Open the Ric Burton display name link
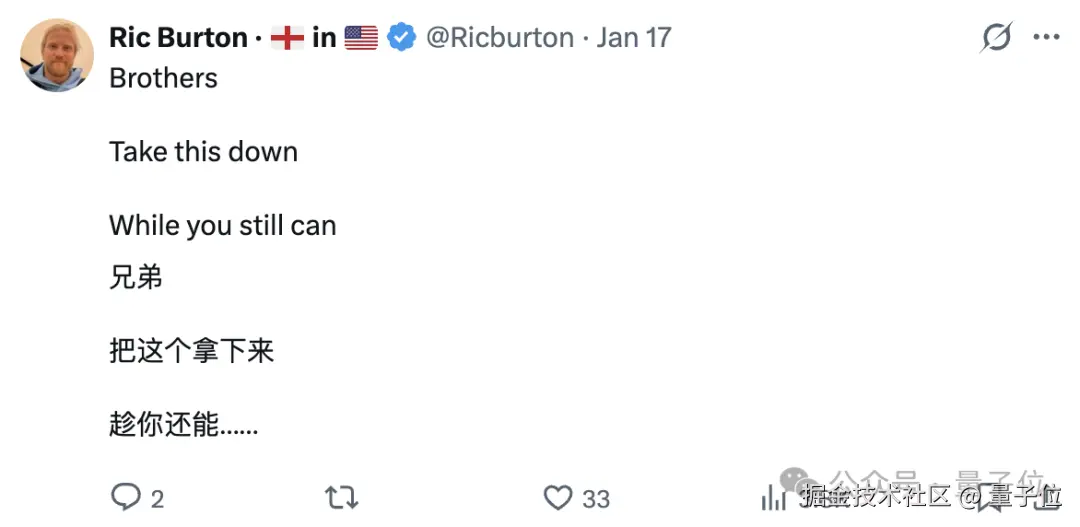1080x527 pixels. point(178,38)
